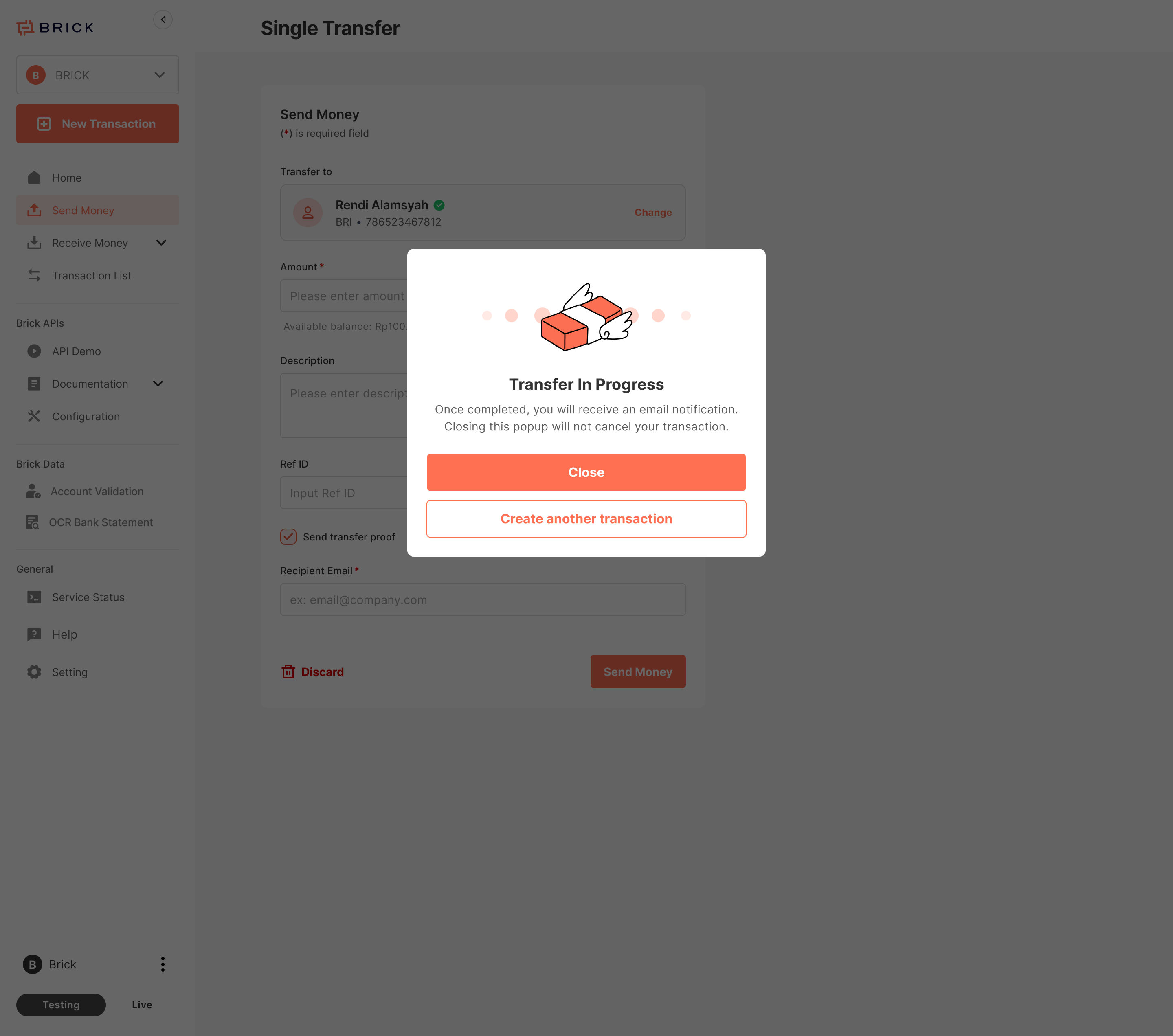Image resolution: width=1173 pixels, height=1036 pixels.
Task: Collapse the sidebar with the arrow icon
Action: (x=163, y=20)
